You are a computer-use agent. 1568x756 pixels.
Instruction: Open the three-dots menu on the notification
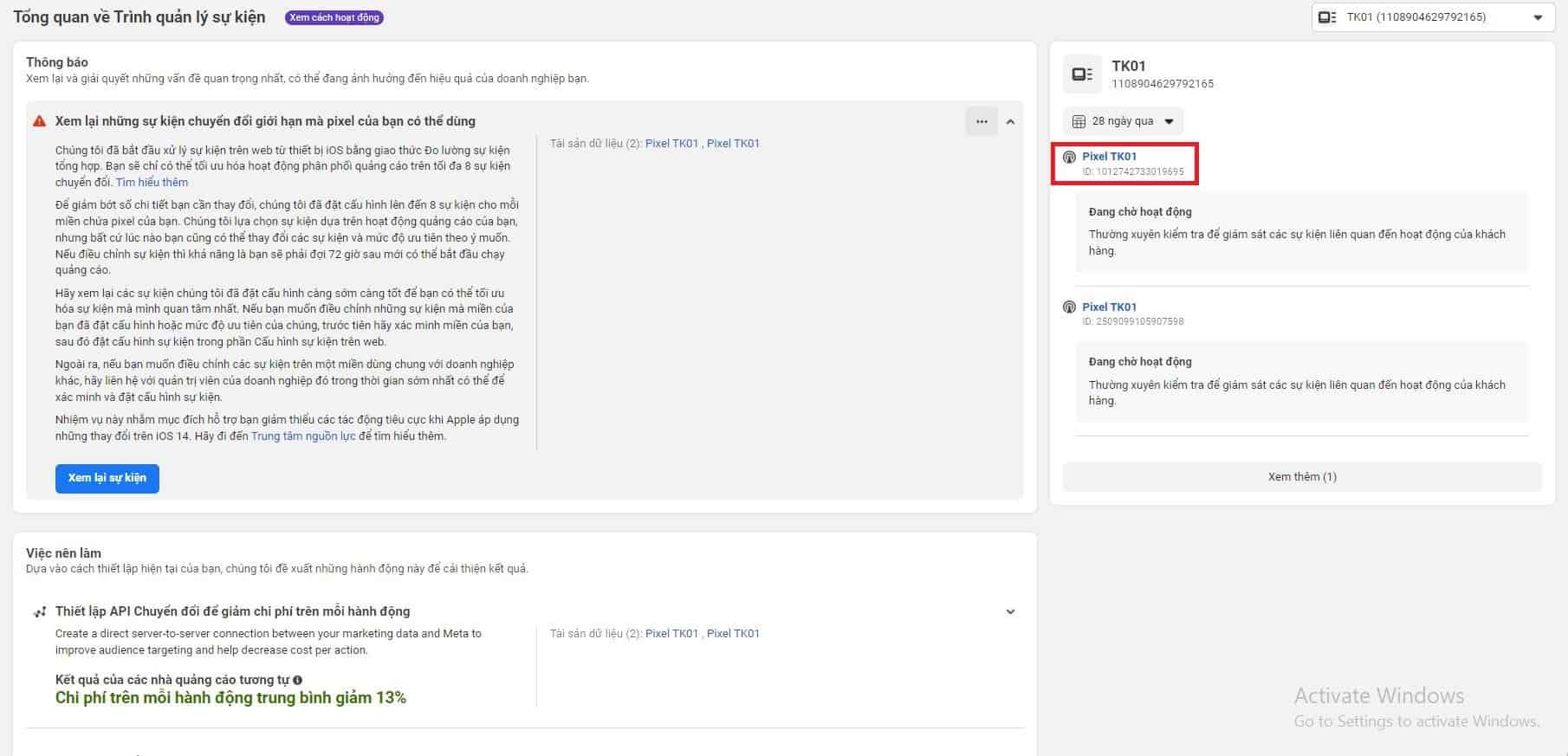[981, 121]
